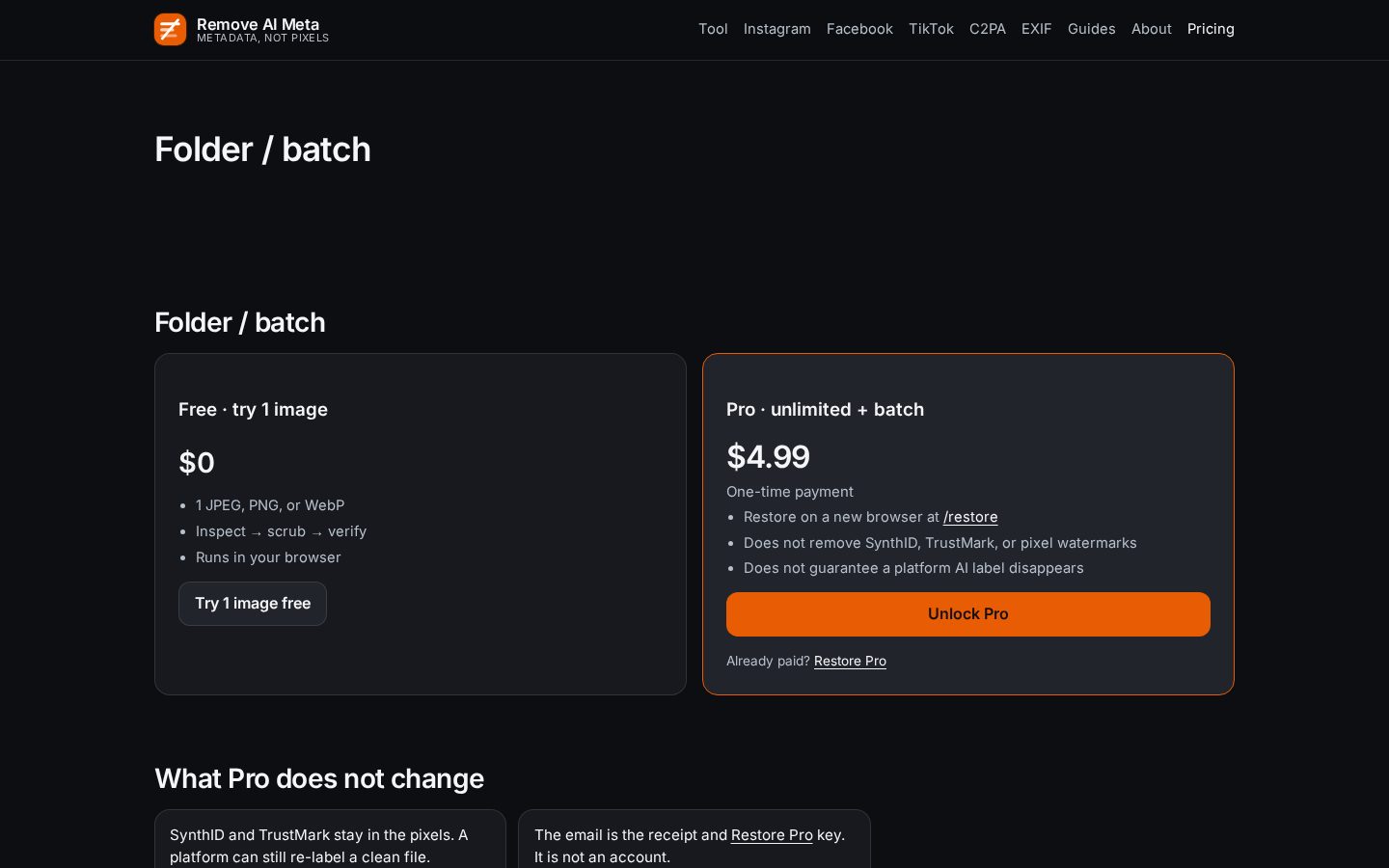Screen dimensions: 1389x868
Task: Click the orange Remove AI Meta logo icon
Action: coord(170,29)
